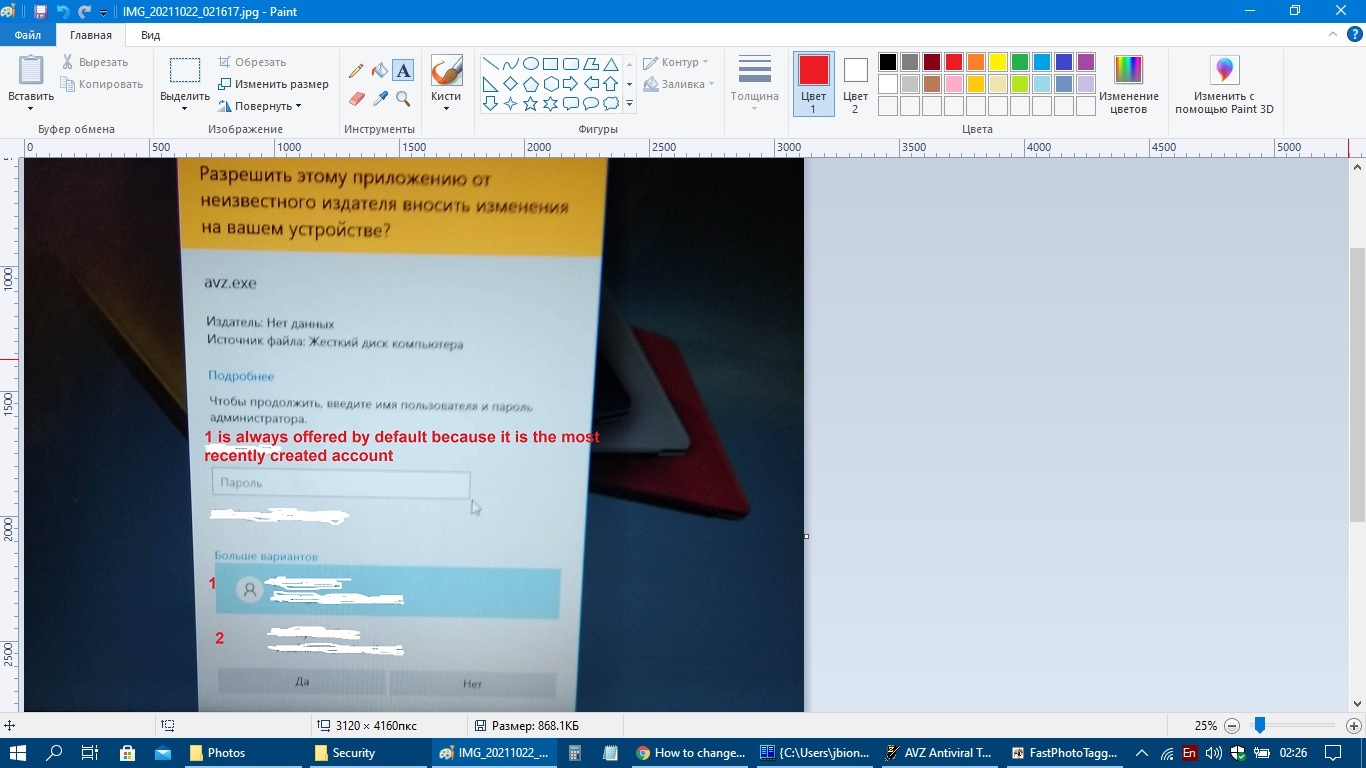Image resolution: width=1366 pixels, height=768 pixels.
Task: Click the Кисти brush icon
Action: coord(446,71)
